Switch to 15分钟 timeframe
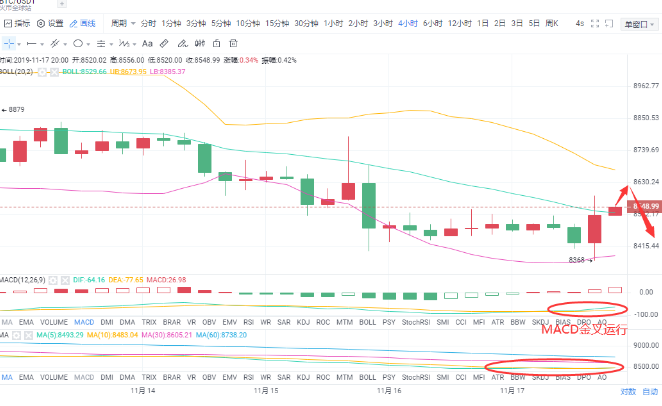 click(277, 24)
